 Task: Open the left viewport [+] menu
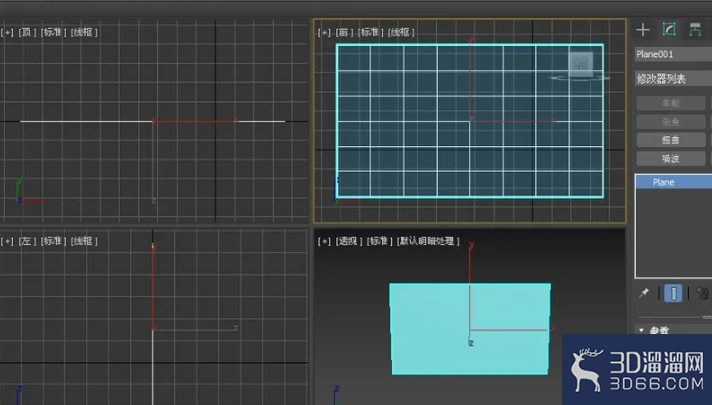tap(7, 241)
